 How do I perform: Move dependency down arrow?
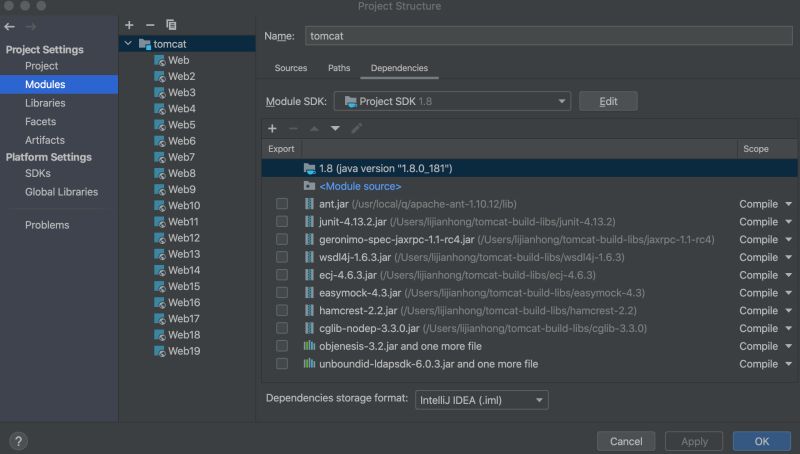335,129
